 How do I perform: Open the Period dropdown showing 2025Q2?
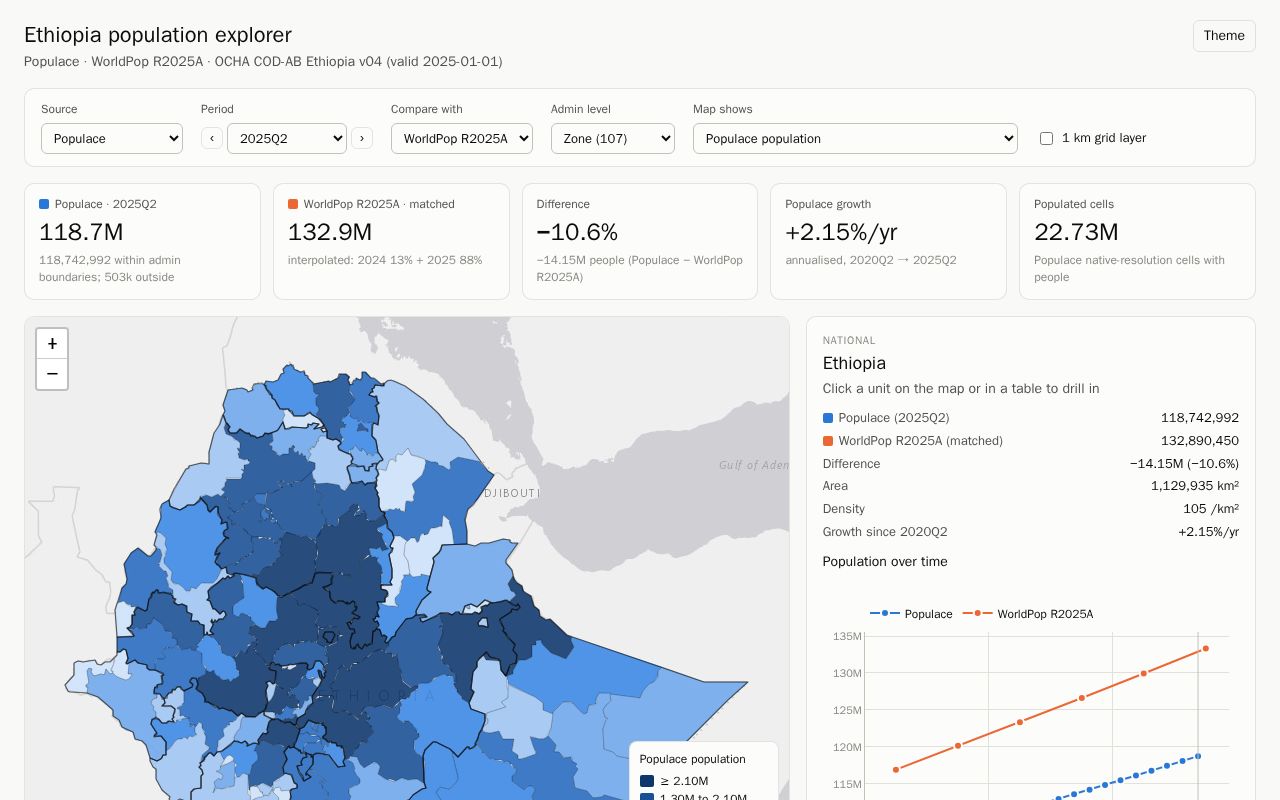coord(287,138)
